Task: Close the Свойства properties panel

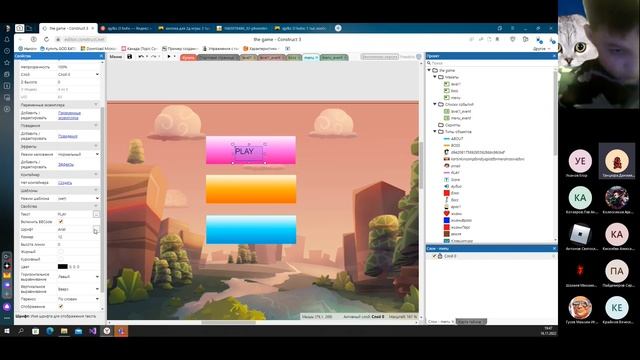Action: [x=102, y=56]
